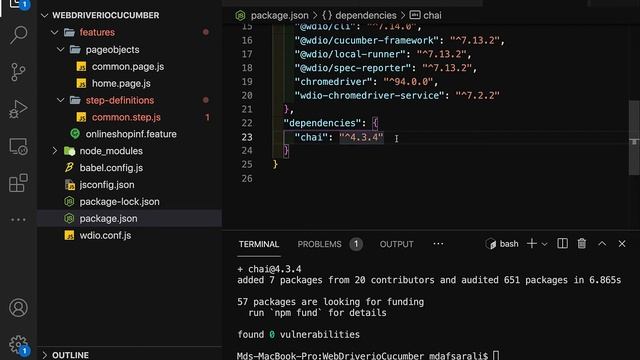The height and width of the screenshot is (360, 640).
Task: Show more panel tabs ellipsis
Action: [438, 244]
